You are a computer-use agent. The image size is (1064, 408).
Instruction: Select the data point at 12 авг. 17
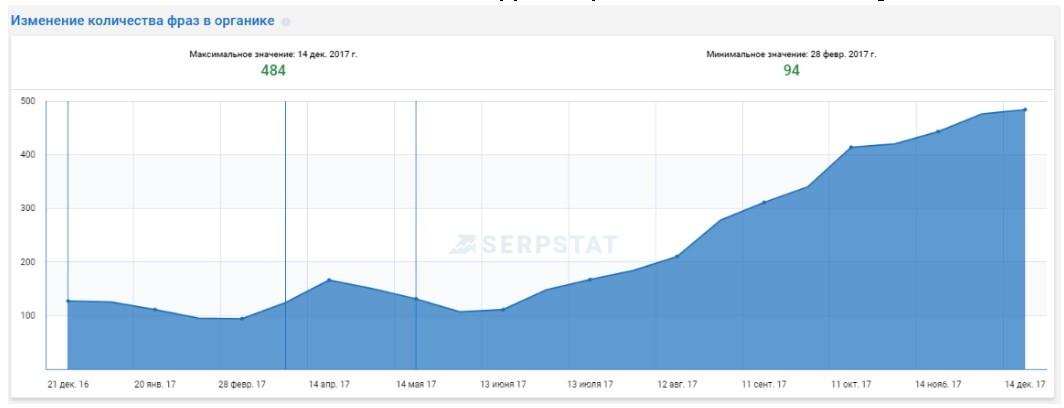pos(677,256)
